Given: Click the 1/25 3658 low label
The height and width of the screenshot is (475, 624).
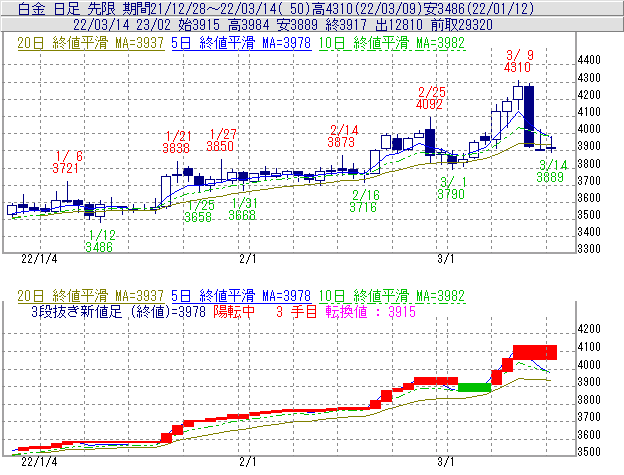Looking at the screenshot, I should point(198,211).
